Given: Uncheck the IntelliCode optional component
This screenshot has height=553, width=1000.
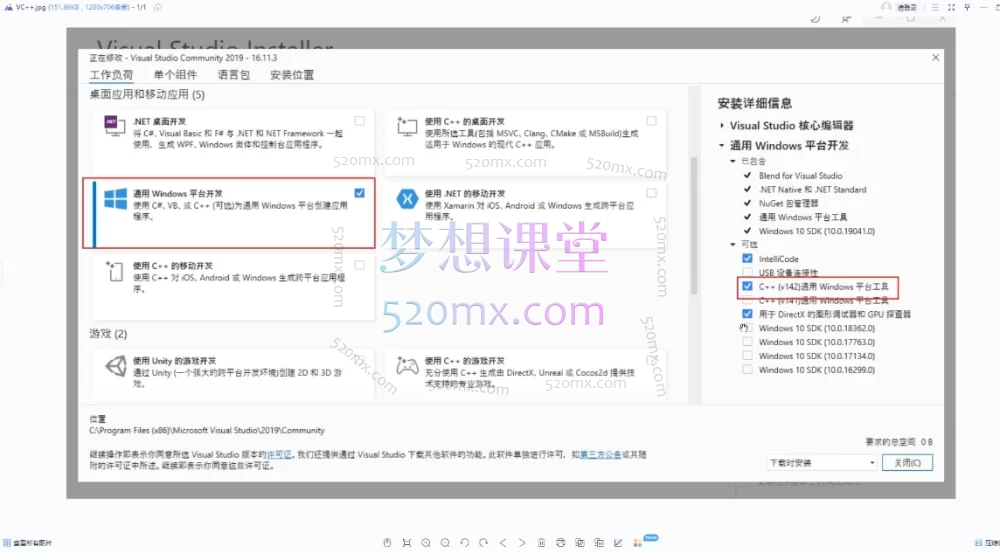Looking at the screenshot, I should coord(747,258).
